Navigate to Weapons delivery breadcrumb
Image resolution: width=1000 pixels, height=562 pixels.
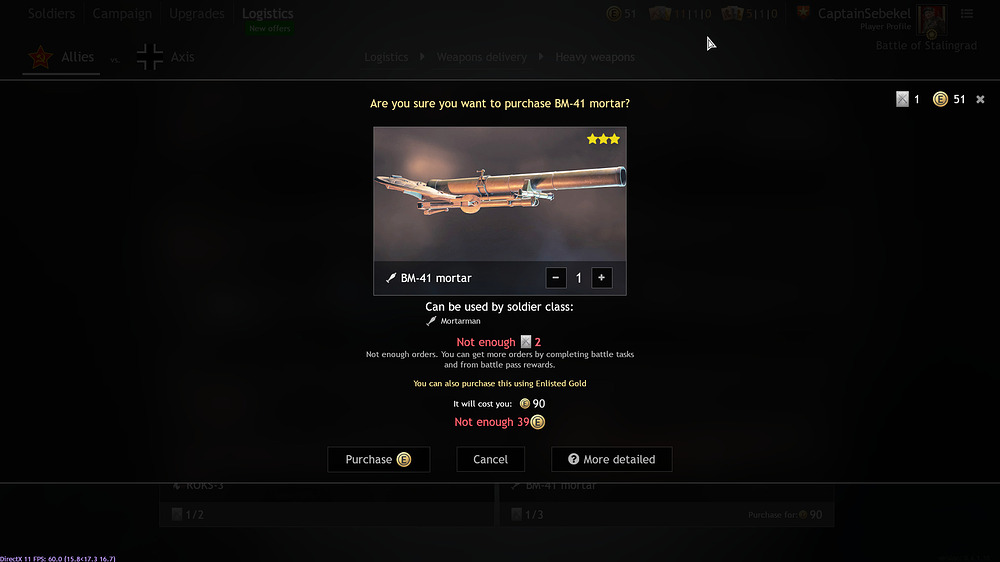coord(482,57)
